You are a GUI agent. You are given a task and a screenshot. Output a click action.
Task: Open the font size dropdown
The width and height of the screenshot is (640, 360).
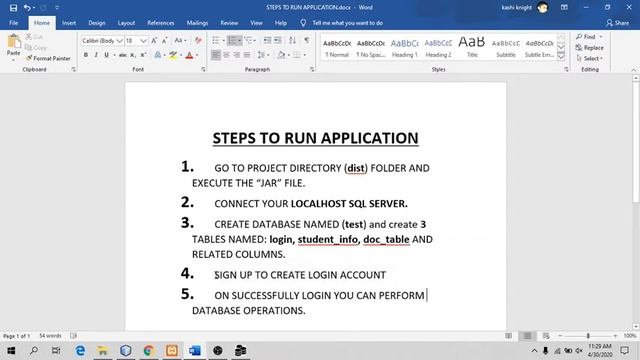tap(143, 41)
